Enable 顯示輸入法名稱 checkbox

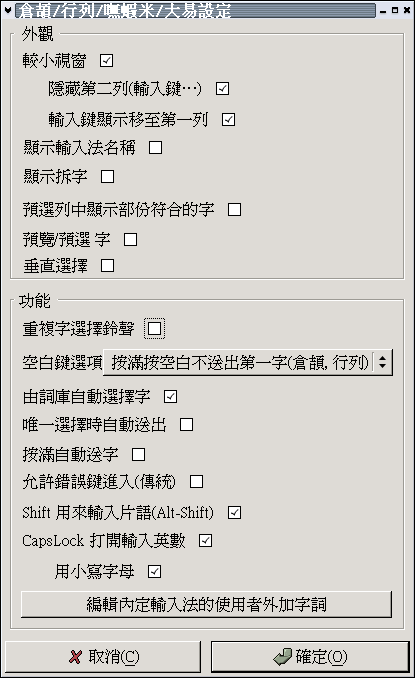pyautogui.click(x=156, y=147)
